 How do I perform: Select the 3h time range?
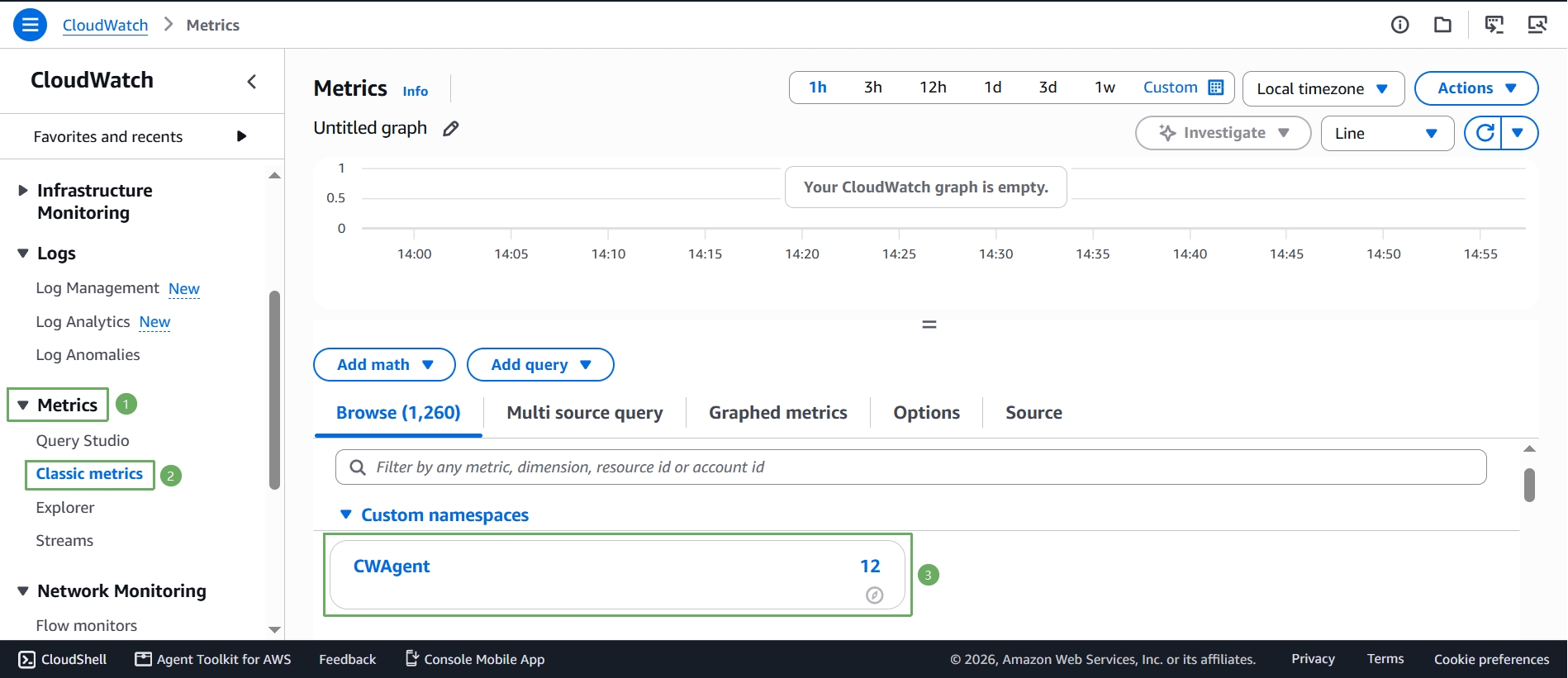pyautogui.click(x=873, y=88)
